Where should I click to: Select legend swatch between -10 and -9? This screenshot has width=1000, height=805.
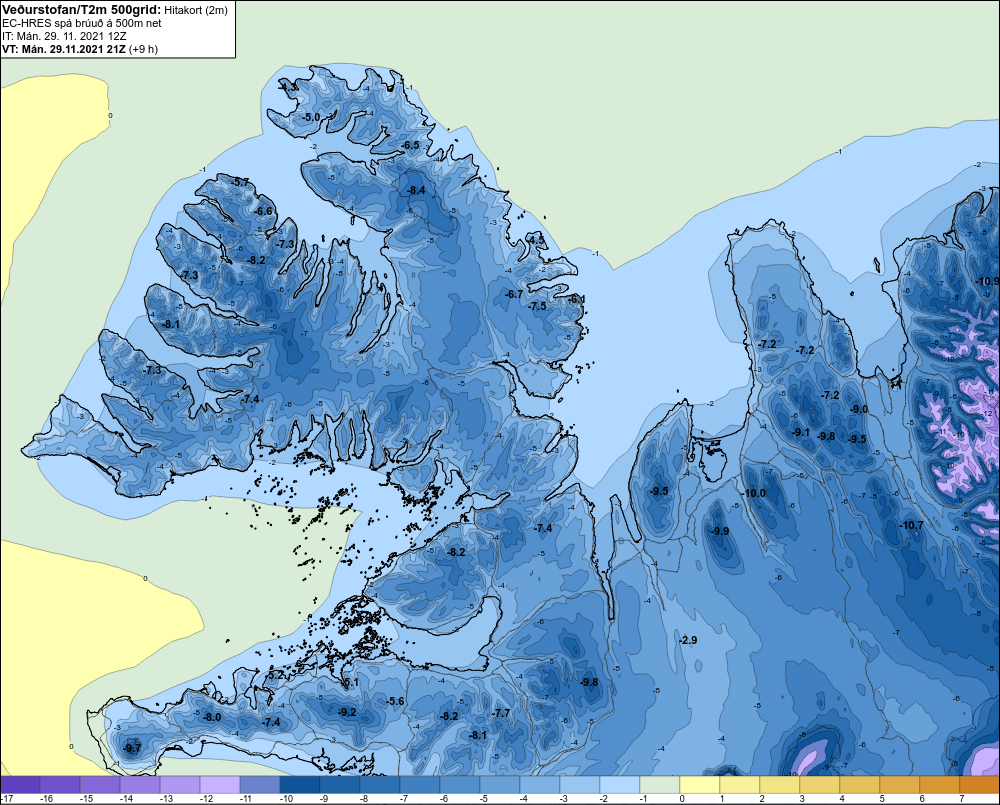point(300,785)
